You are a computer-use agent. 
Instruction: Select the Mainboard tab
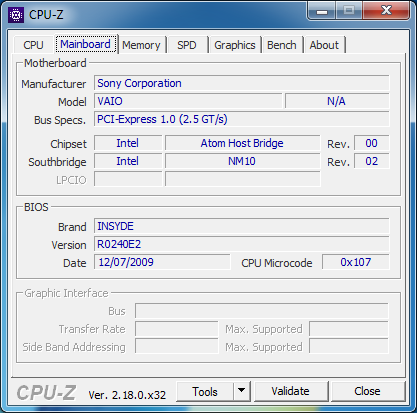pyautogui.click(x=86, y=44)
